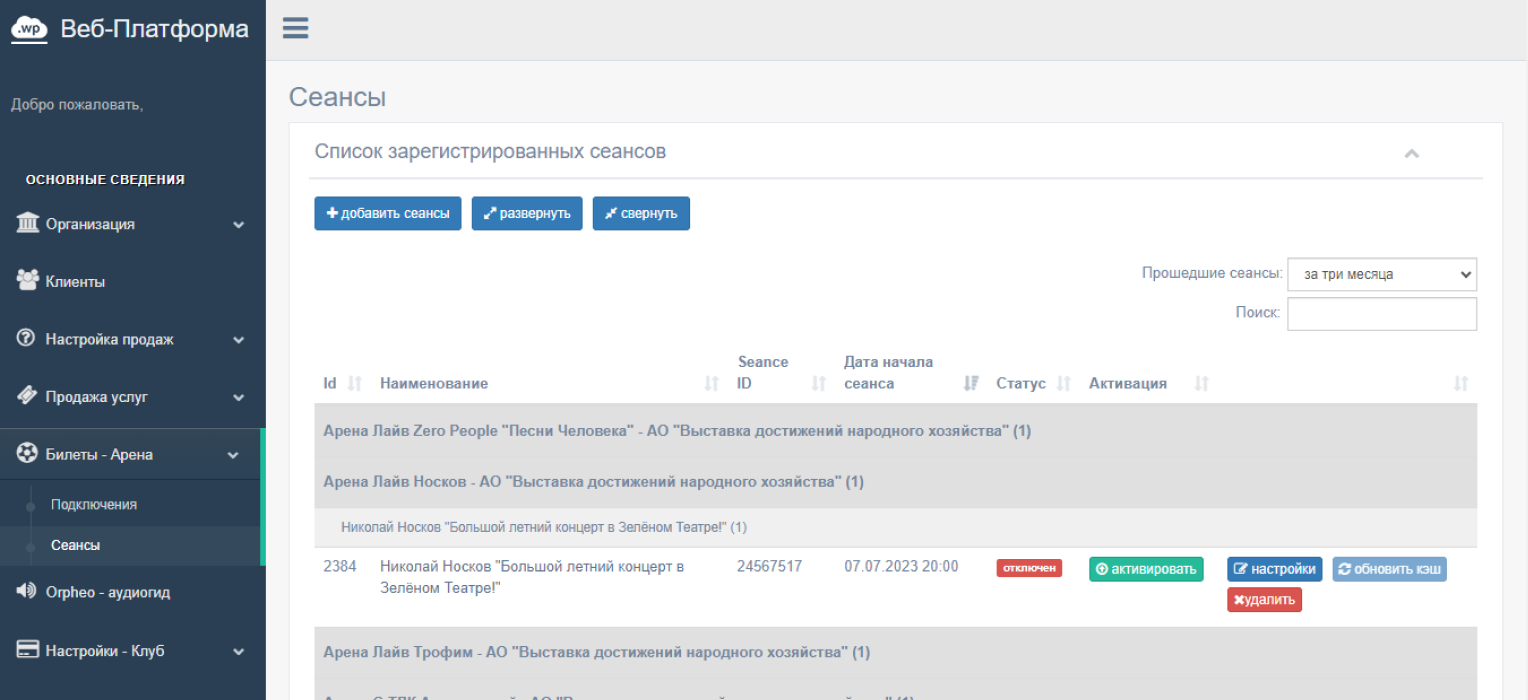Click отключен status badge
1528x700 pixels.
pyautogui.click(x=1029, y=568)
